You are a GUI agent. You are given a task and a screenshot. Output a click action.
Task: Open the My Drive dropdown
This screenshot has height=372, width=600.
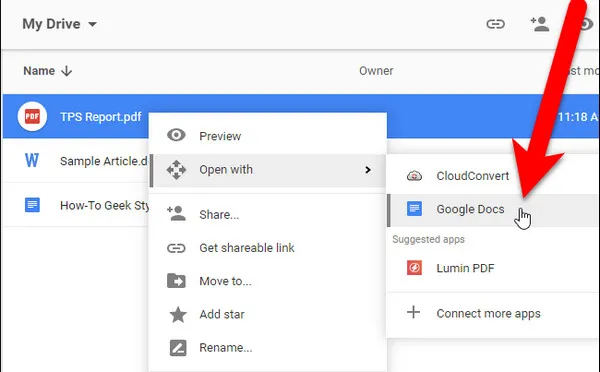click(x=92, y=24)
